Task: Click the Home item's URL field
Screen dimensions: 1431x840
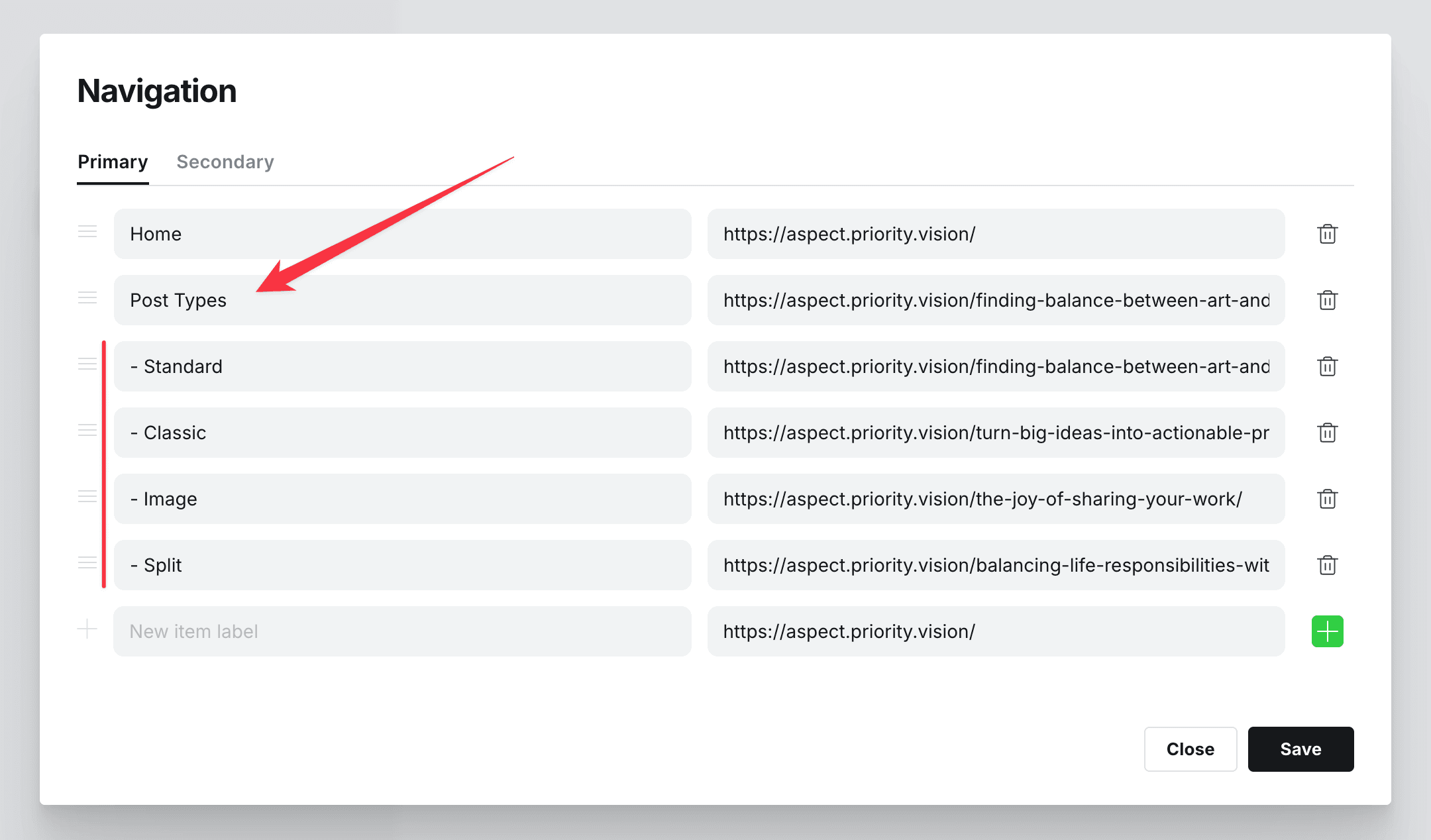Action: tap(996, 234)
